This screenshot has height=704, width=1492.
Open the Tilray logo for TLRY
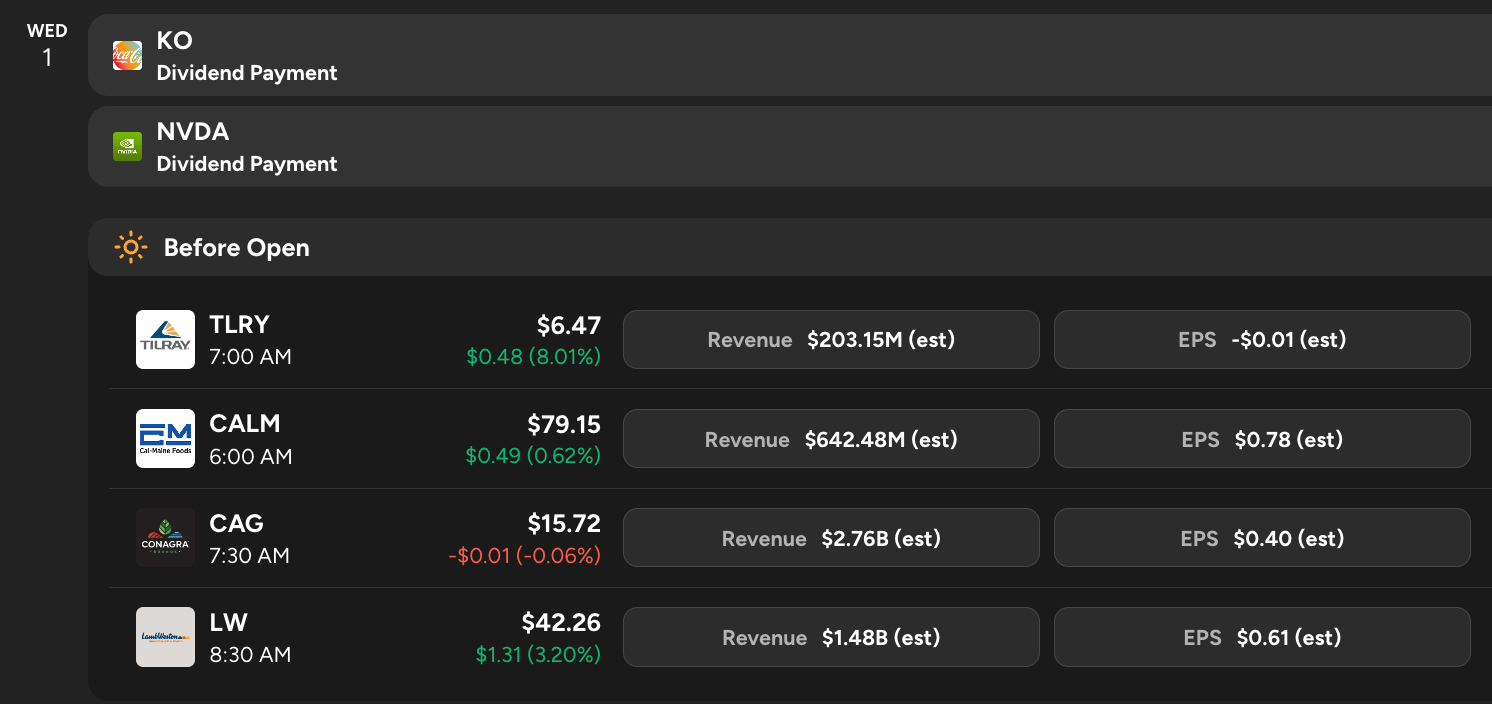click(x=165, y=340)
